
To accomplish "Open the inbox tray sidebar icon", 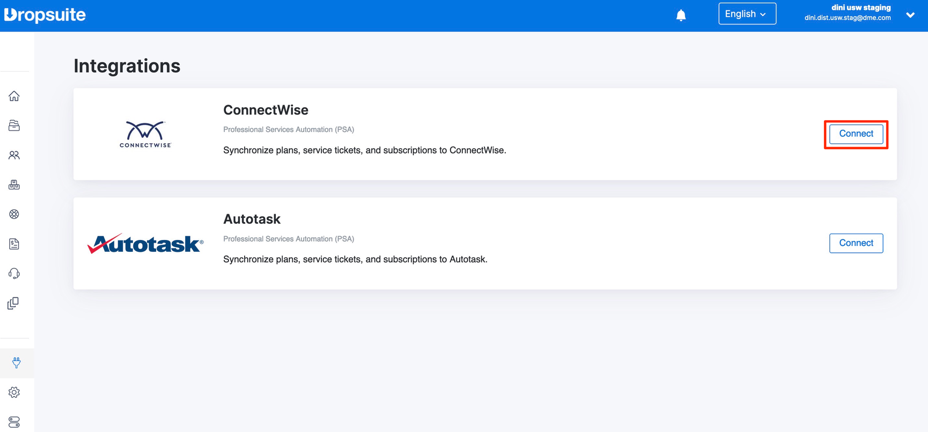I will (14, 126).
